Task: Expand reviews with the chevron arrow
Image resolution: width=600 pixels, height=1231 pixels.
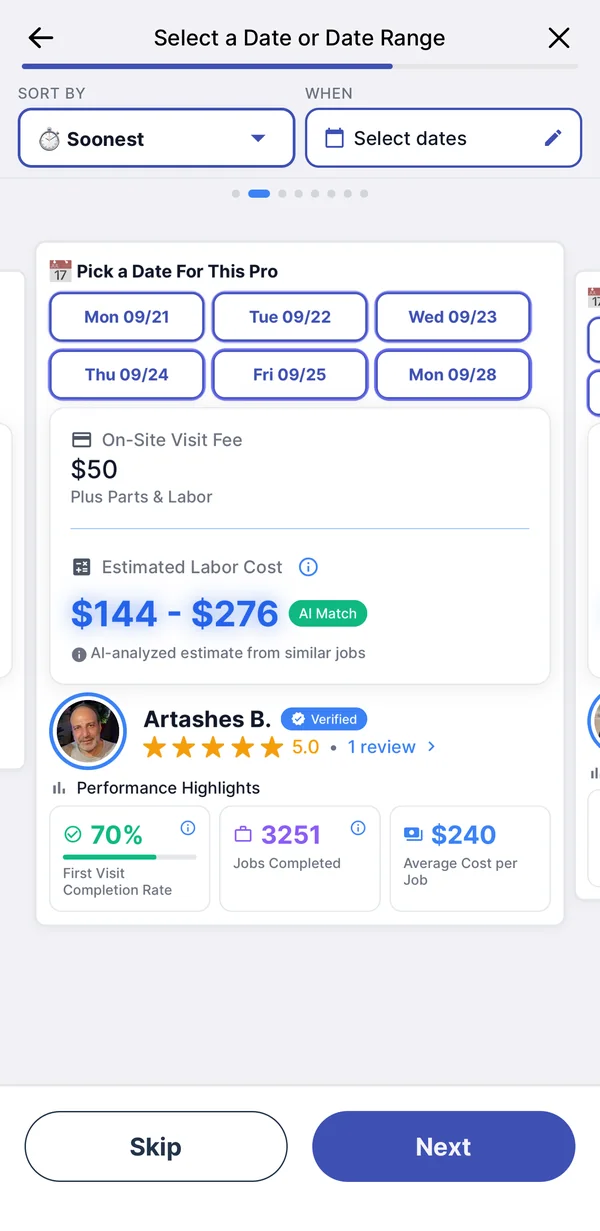Action: (431, 747)
